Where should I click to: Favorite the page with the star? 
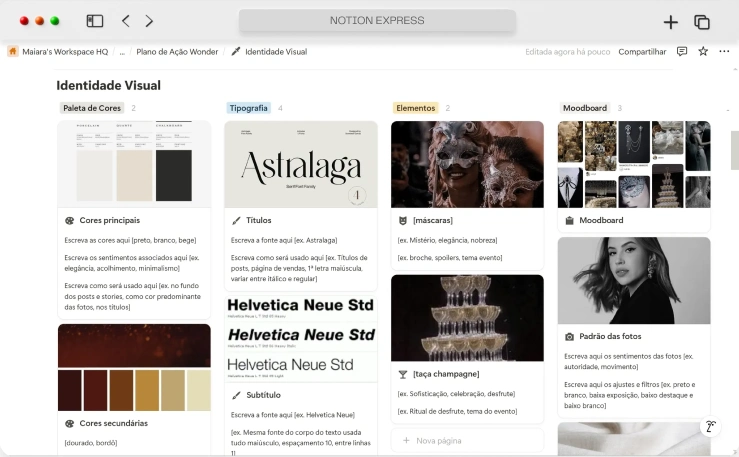point(703,51)
